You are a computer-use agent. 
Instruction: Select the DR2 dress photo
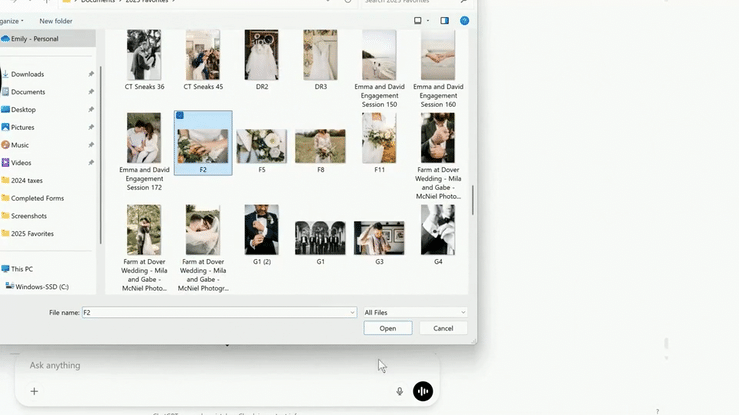(x=262, y=55)
